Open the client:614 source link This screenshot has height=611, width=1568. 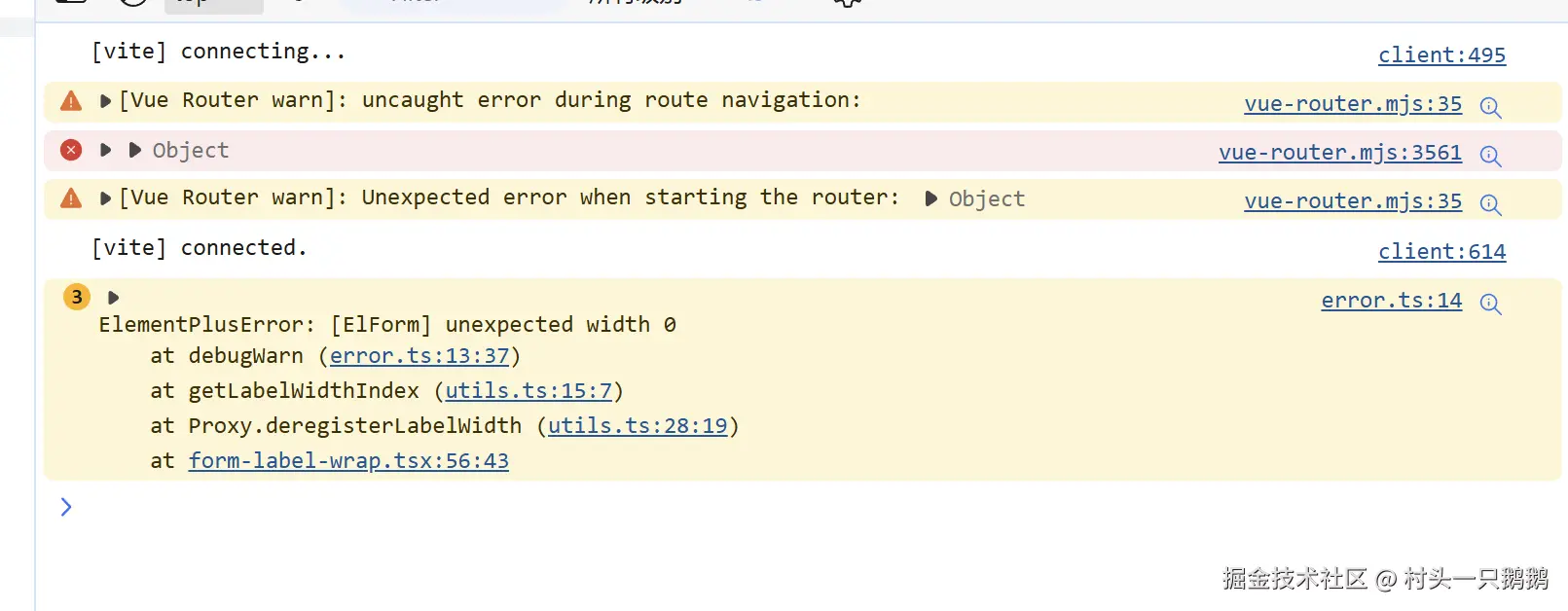point(1441,252)
